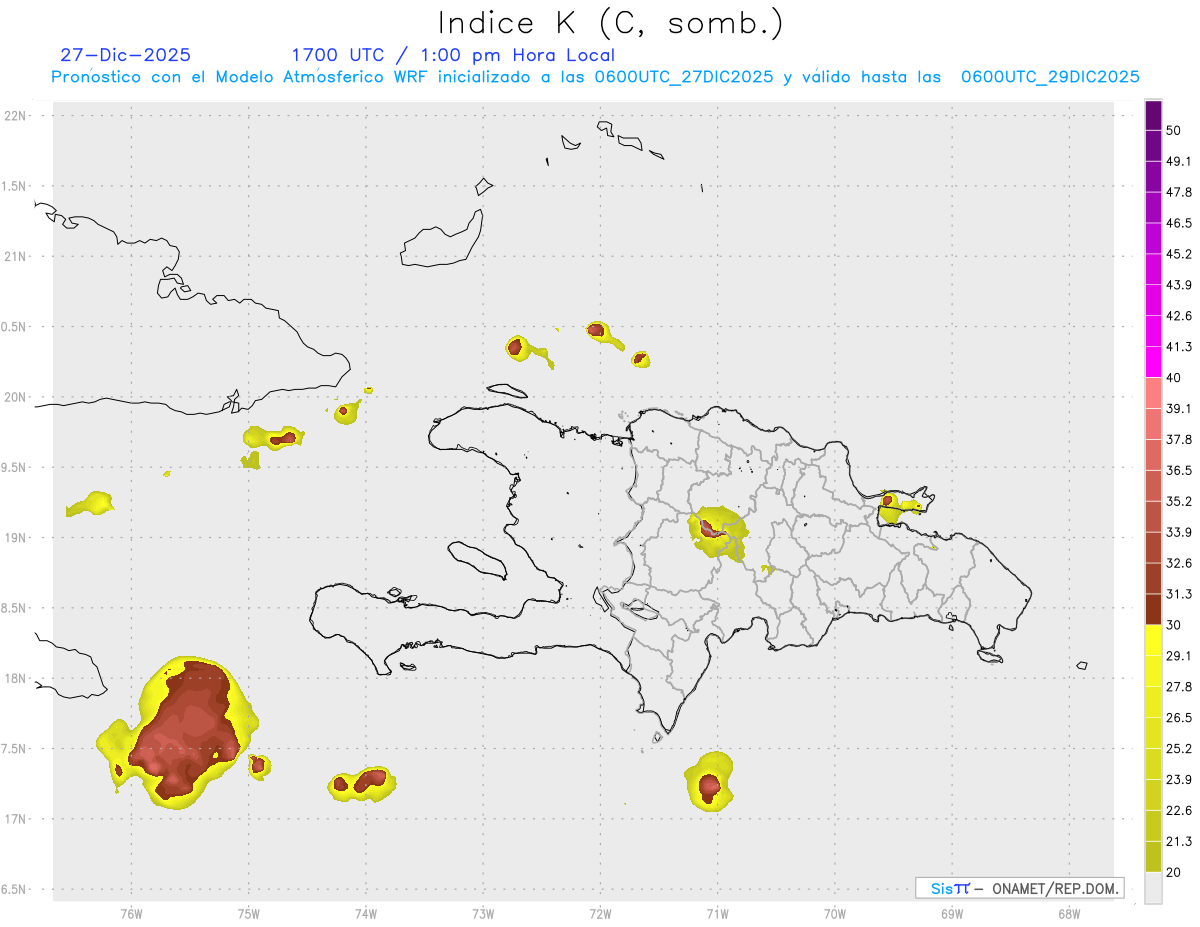Click the legend value '27.8'
Viewport: 1200px width, 927px height.
click(1179, 686)
